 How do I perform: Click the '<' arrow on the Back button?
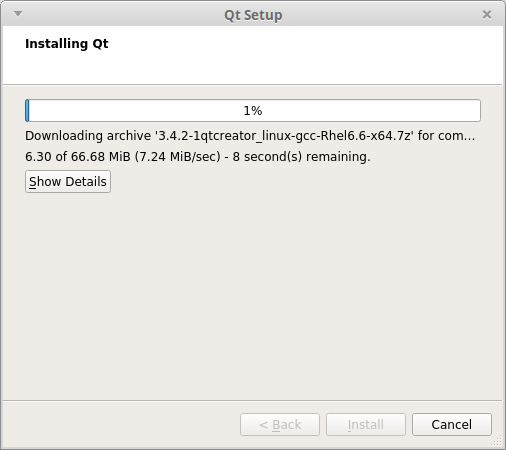263,425
